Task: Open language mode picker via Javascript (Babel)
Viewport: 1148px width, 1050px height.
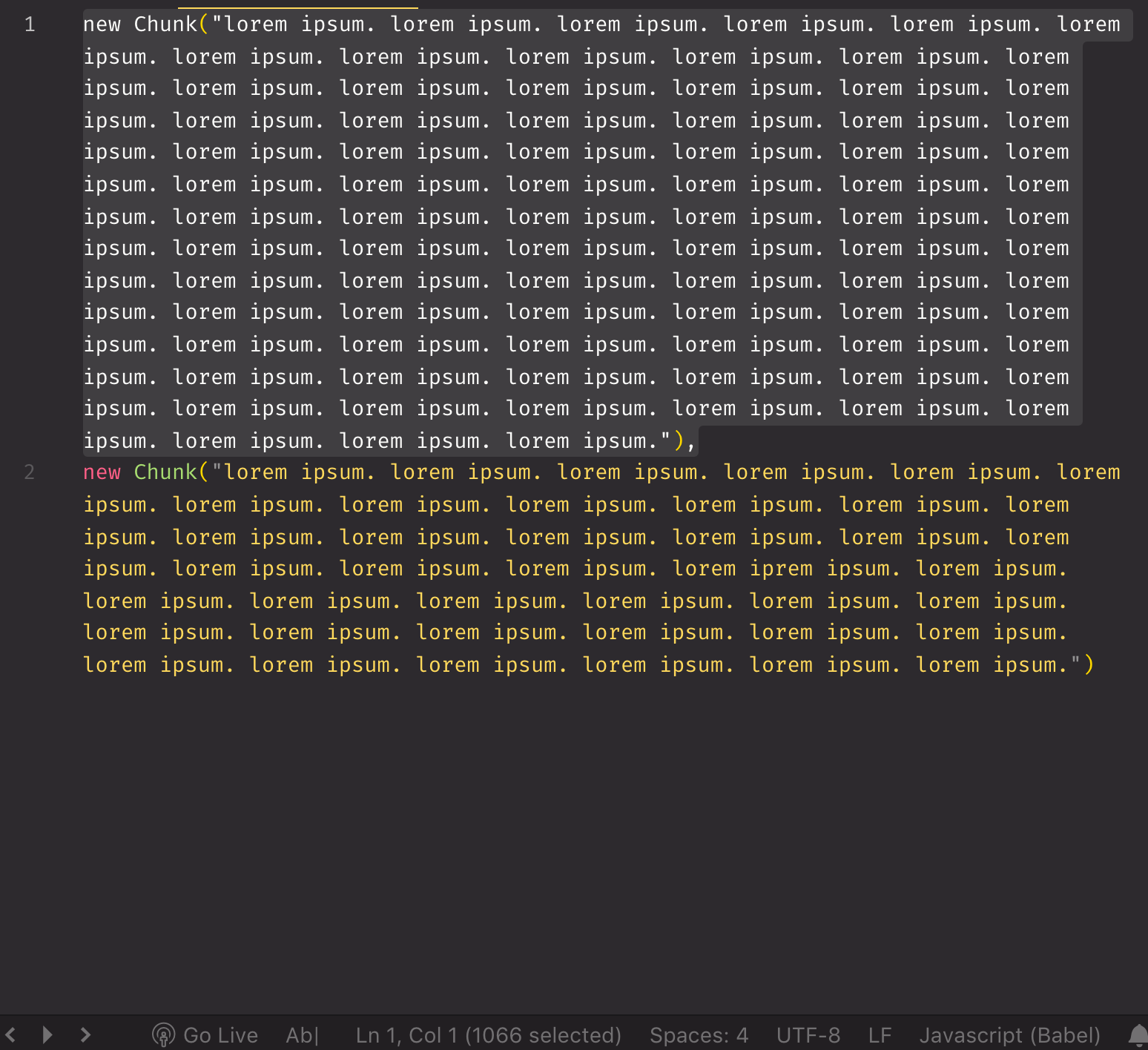Action: click(x=1010, y=1035)
